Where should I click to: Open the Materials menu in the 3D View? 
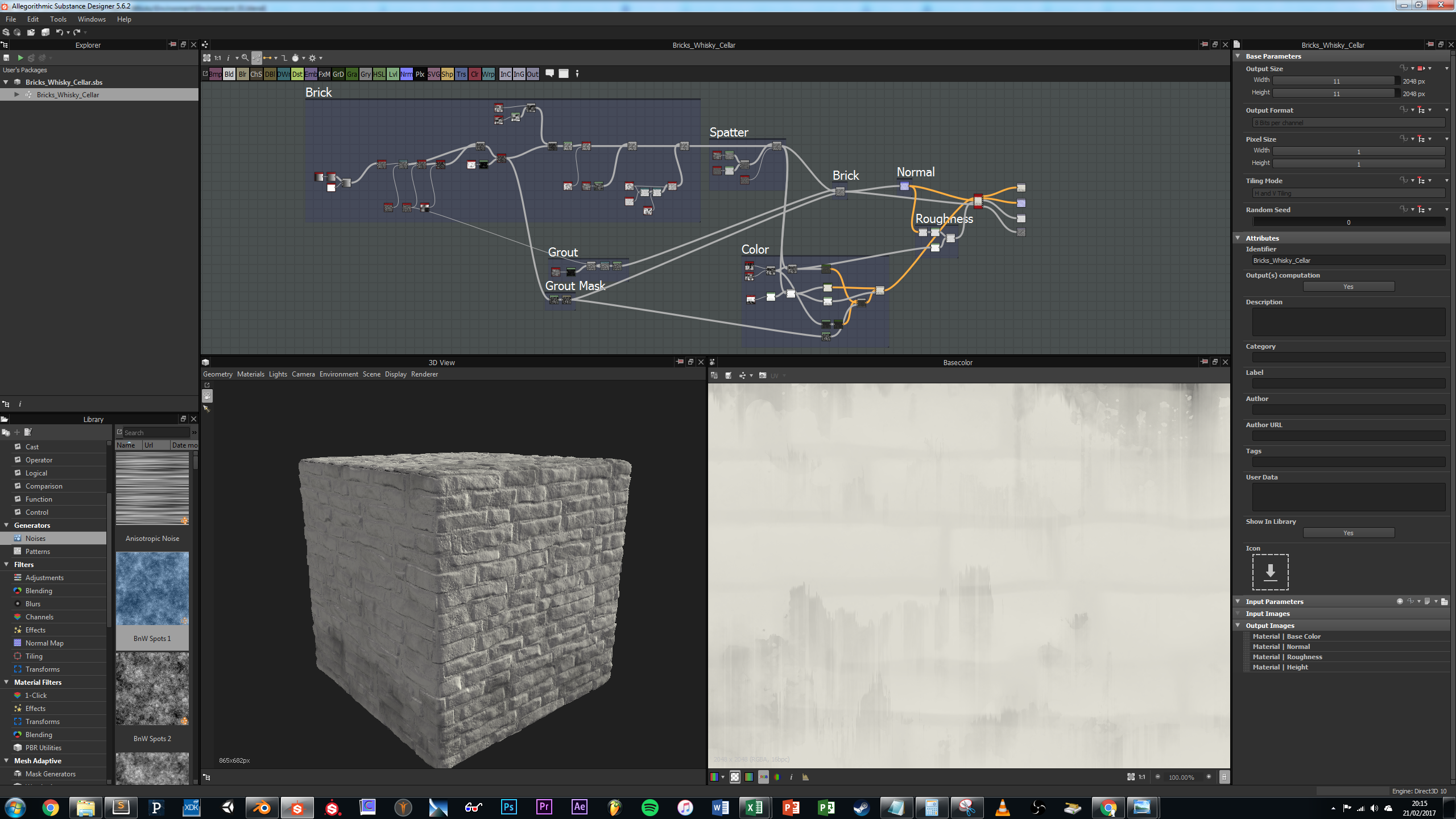click(x=250, y=374)
